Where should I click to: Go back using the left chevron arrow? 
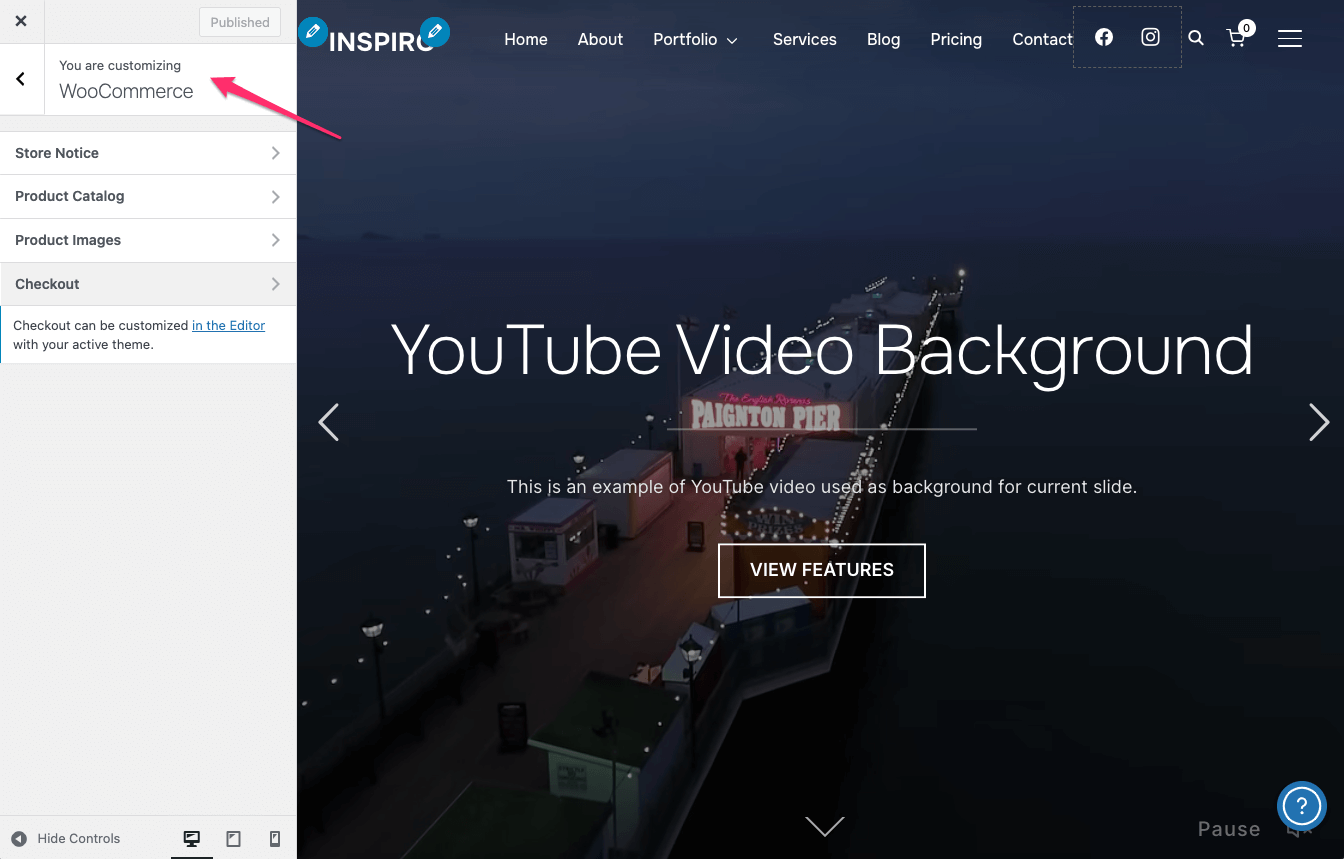click(21, 79)
